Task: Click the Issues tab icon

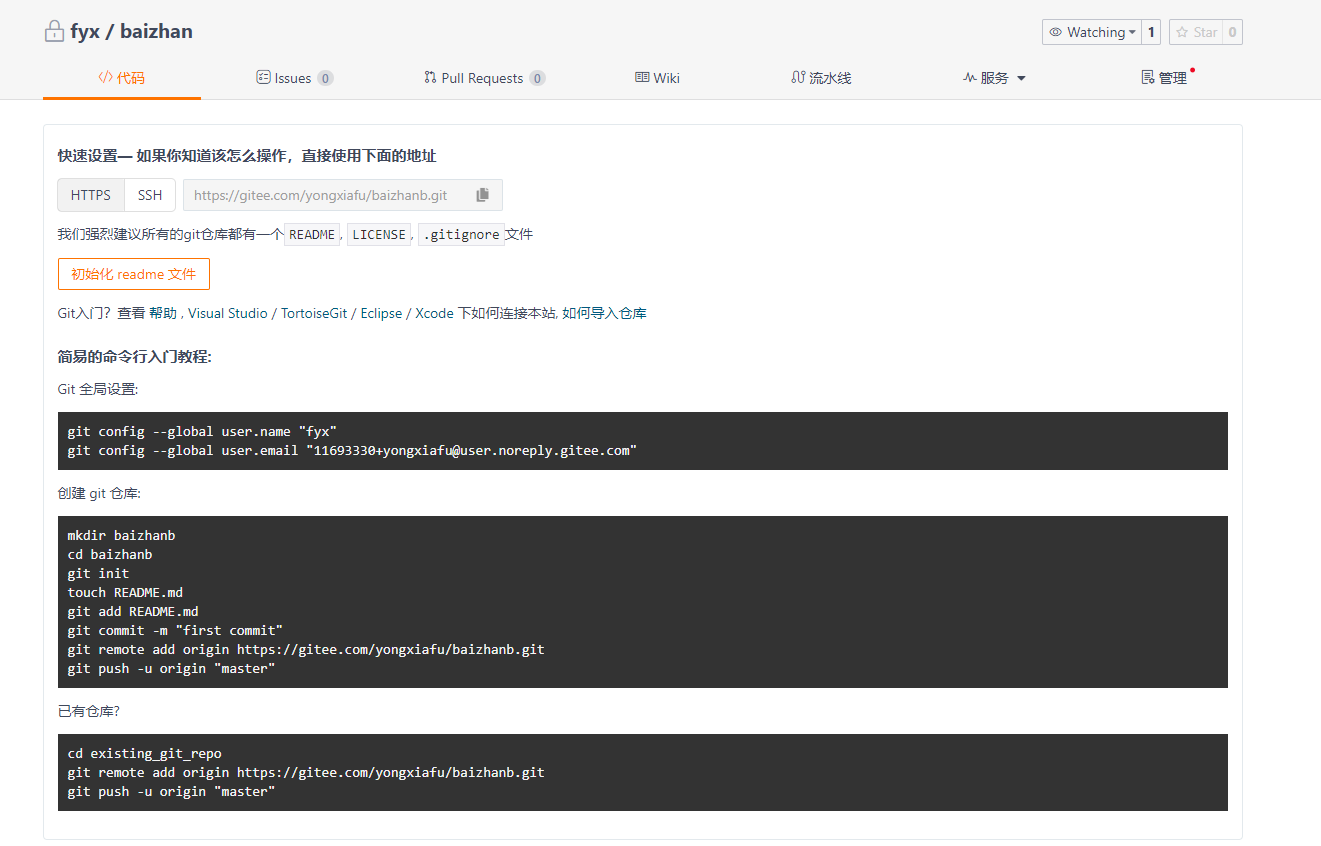Action: (x=263, y=77)
